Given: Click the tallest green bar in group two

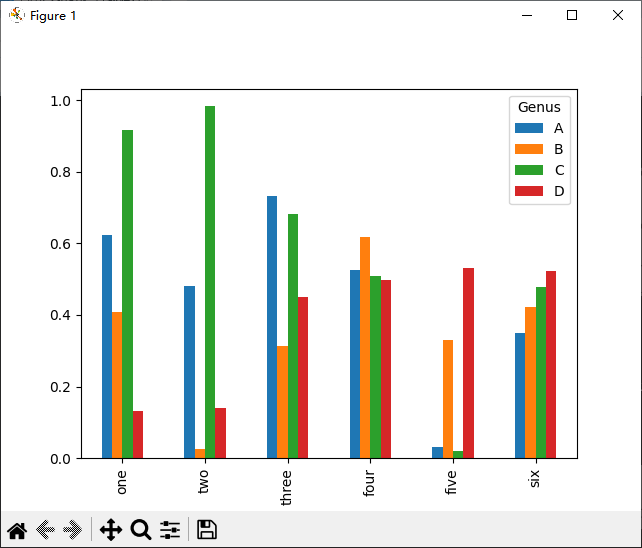Looking at the screenshot, I should pyautogui.click(x=210, y=282).
